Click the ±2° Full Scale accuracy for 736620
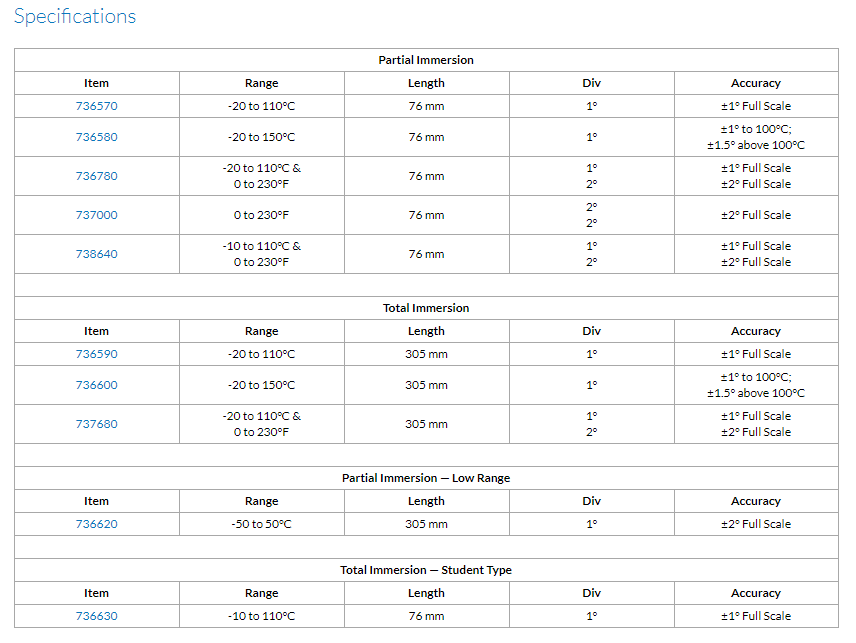The height and width of the screenshot is (643, 856). [x=755, y=524]
